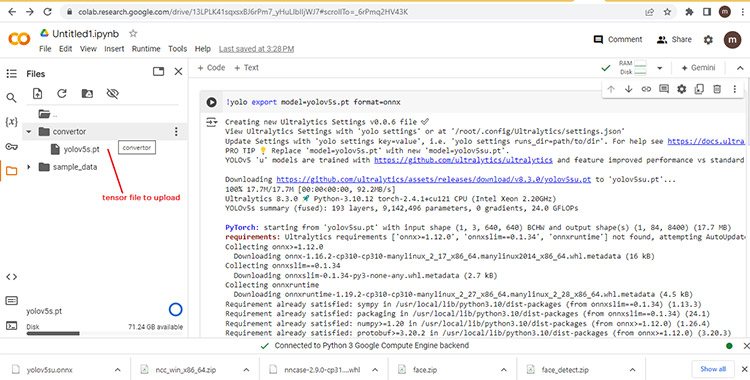Open ncc_win_x86_64.zip download options arrow
The image size is (750, 380).
[x=246, y=370]
